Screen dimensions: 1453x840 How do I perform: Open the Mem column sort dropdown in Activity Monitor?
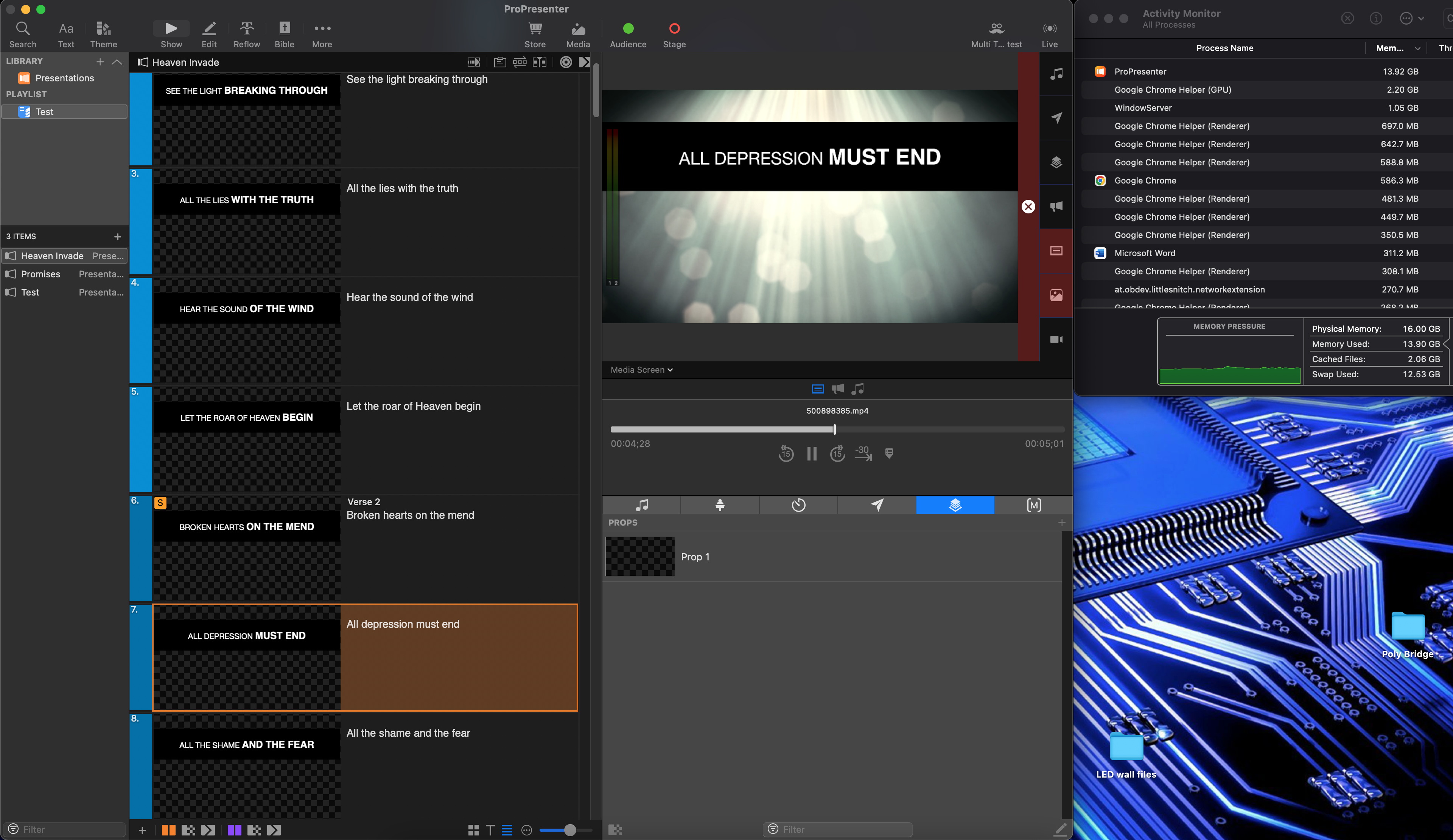click(1418, 48)
